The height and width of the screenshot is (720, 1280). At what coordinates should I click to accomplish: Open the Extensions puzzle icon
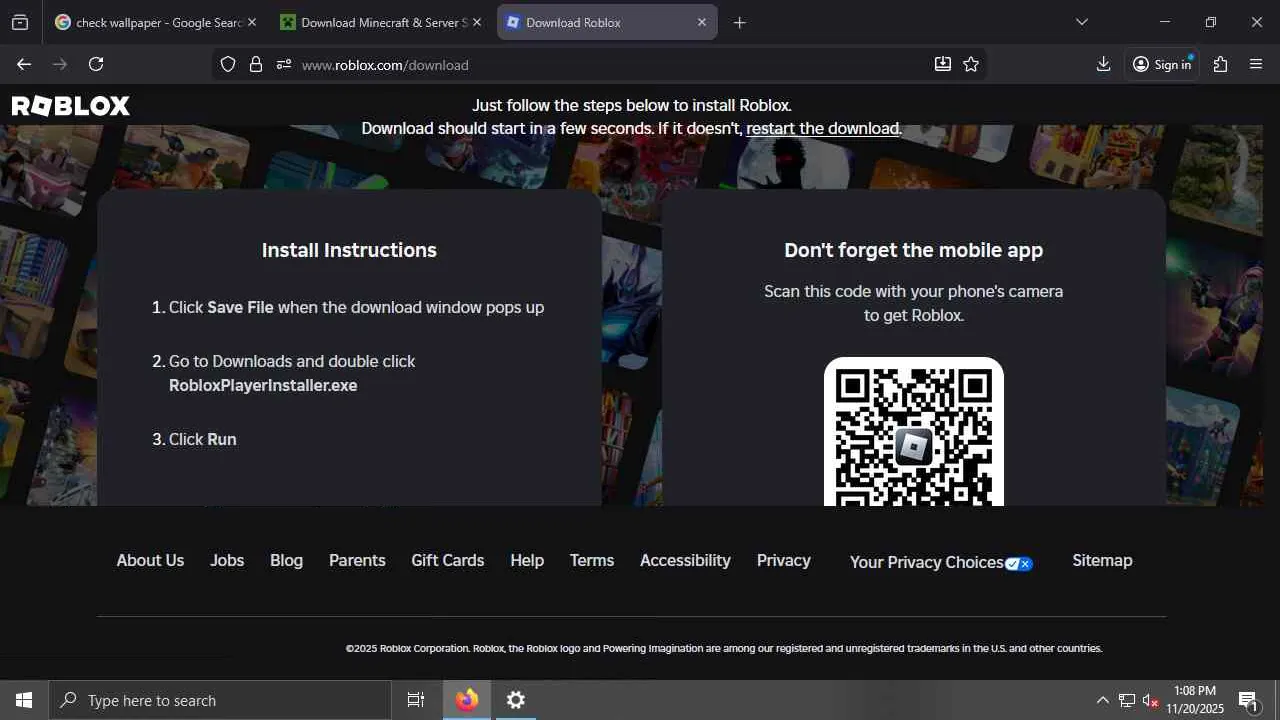(x=1220, y=64)
